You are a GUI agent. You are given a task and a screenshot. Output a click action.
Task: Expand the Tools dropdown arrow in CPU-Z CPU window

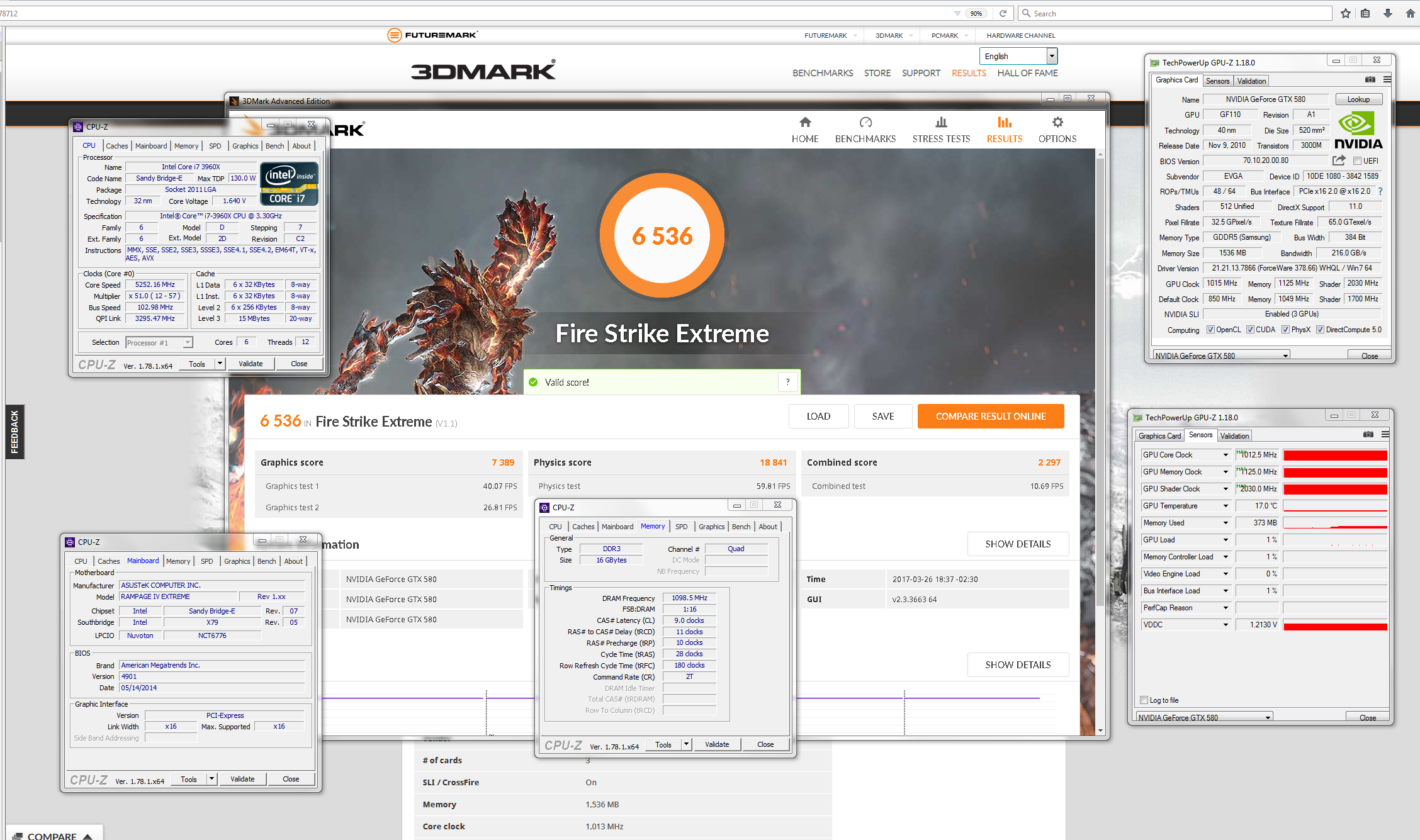[220, 364]
